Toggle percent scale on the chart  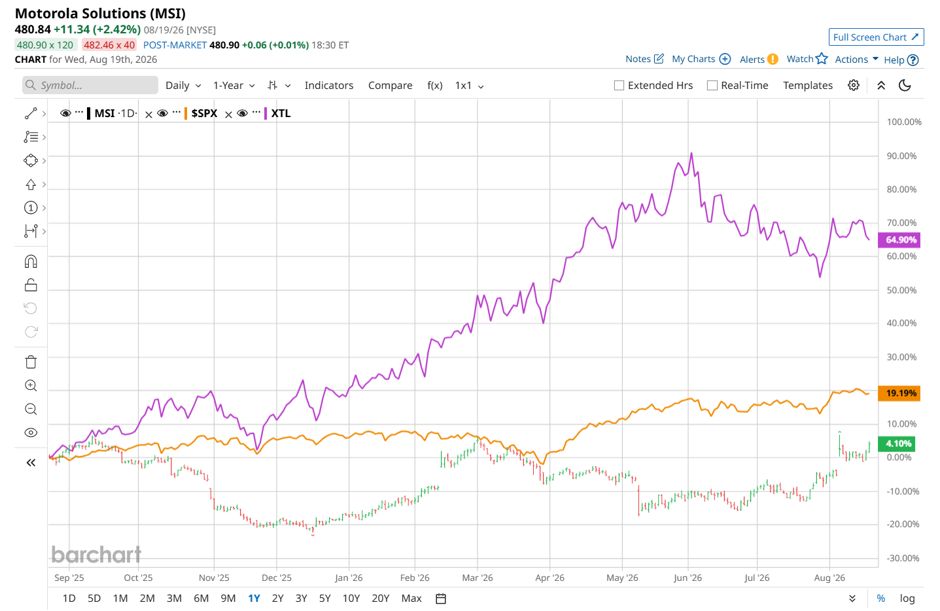[x=881, y=598]
